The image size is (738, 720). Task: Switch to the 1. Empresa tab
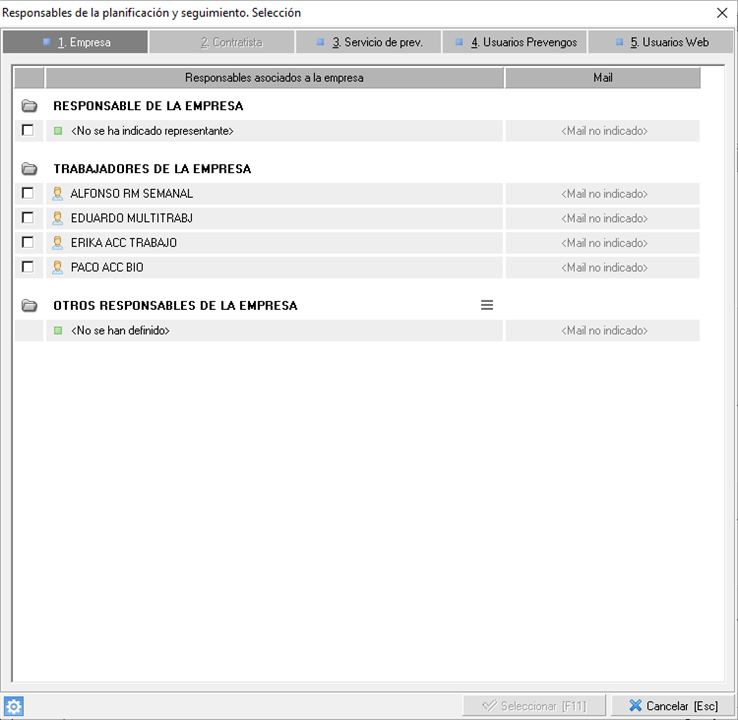click(x=75, y=42)
